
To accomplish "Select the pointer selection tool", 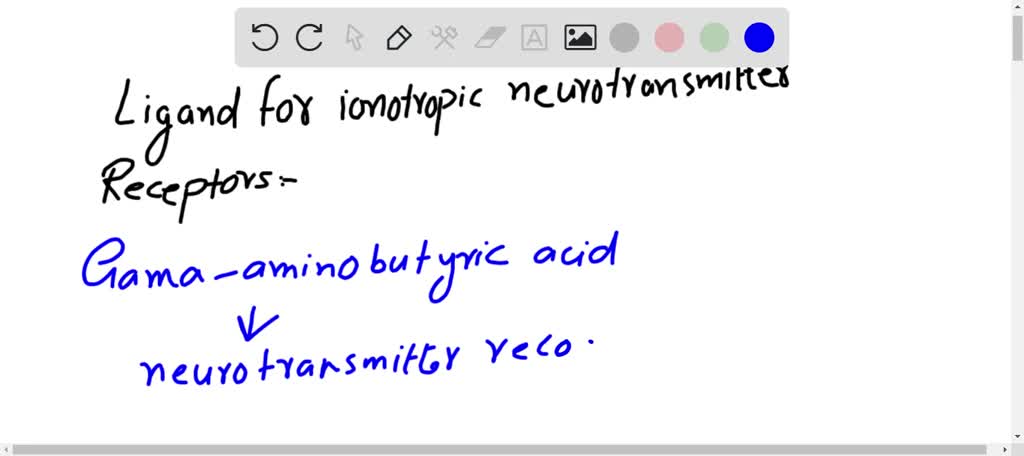I will click(x=354, y=38).
